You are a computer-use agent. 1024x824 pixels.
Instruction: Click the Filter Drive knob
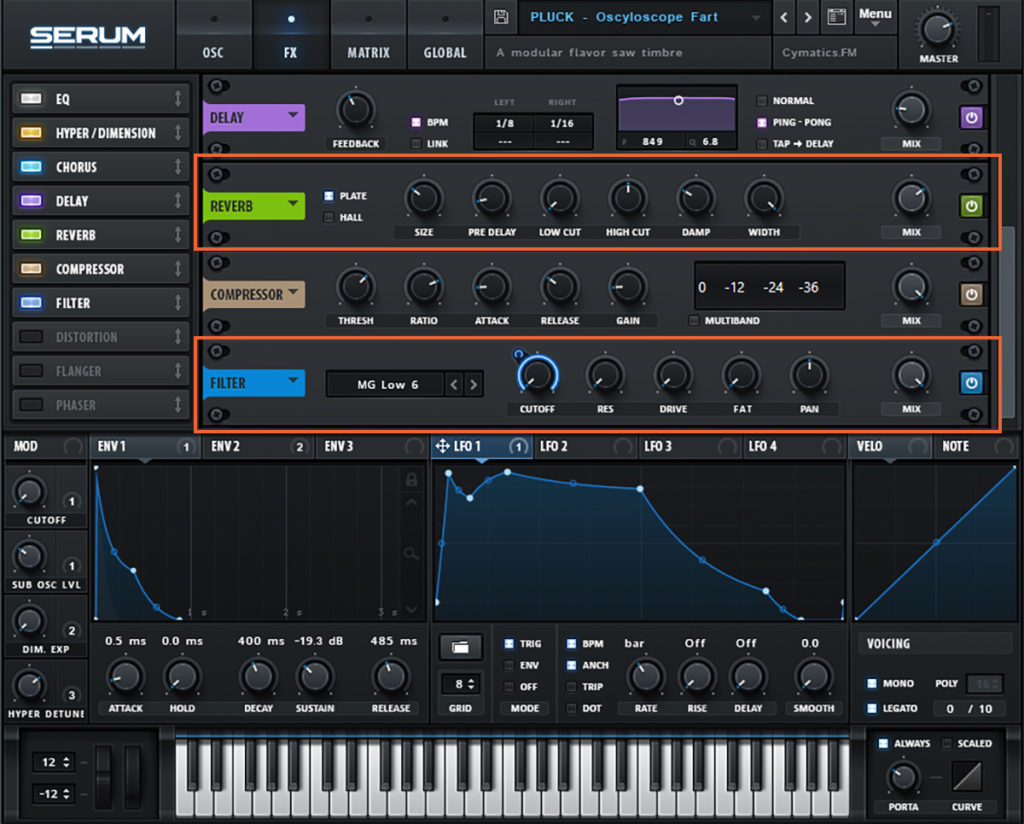pos(673,375)
